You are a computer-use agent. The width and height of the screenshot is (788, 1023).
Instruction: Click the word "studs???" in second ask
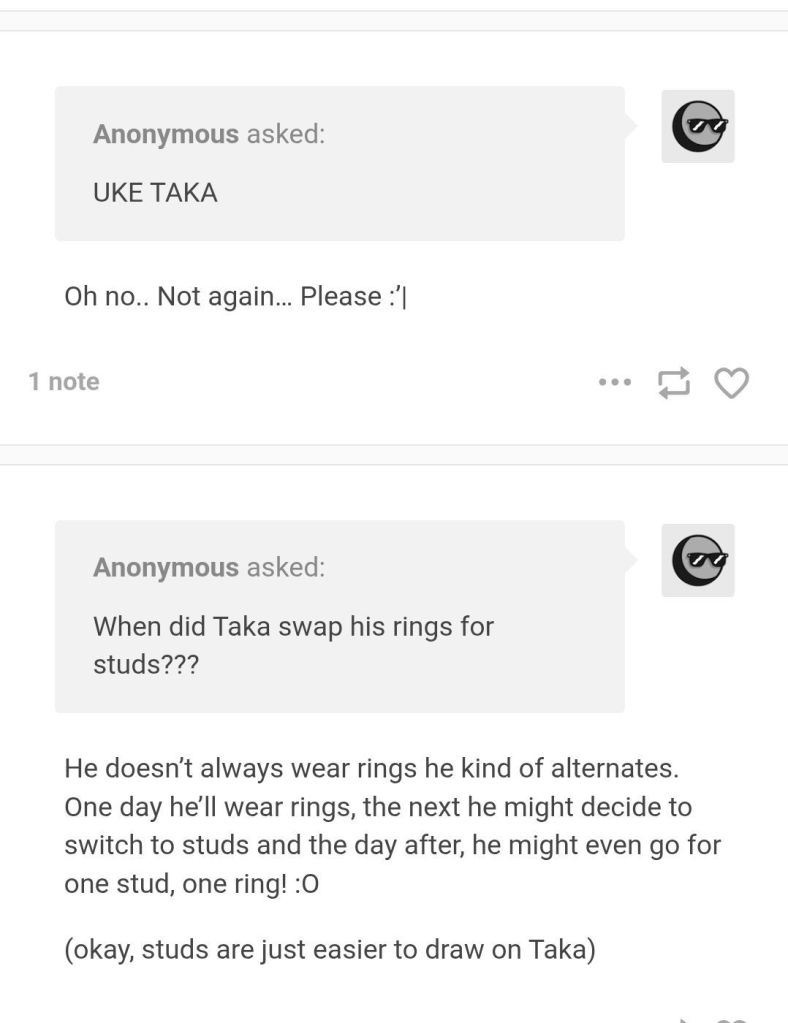tap(146, 665)
